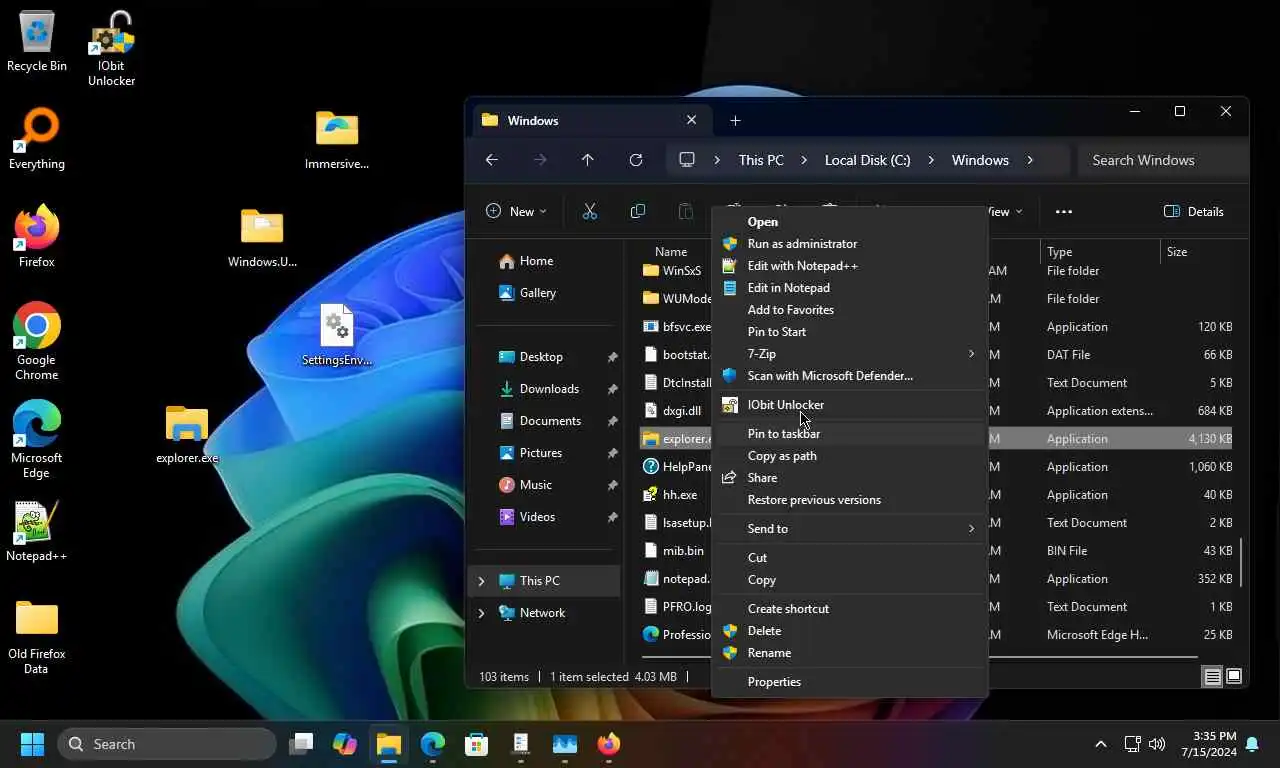Unpin Desktop from Quick access
The width and height of the screenshot is (1280, 768).
pos(612,357)
